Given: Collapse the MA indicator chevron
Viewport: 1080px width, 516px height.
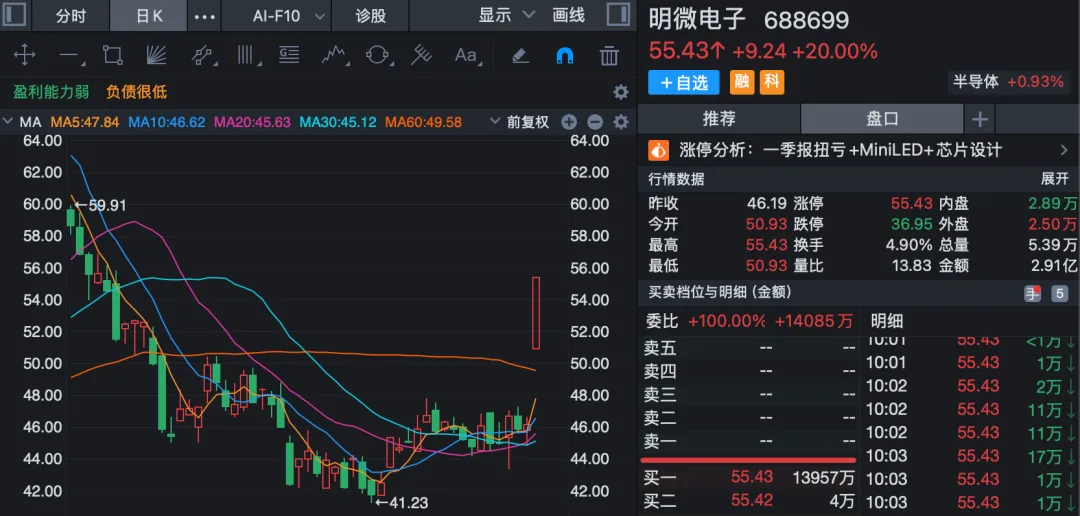Looking at the screenshot, I should (8, 123).
